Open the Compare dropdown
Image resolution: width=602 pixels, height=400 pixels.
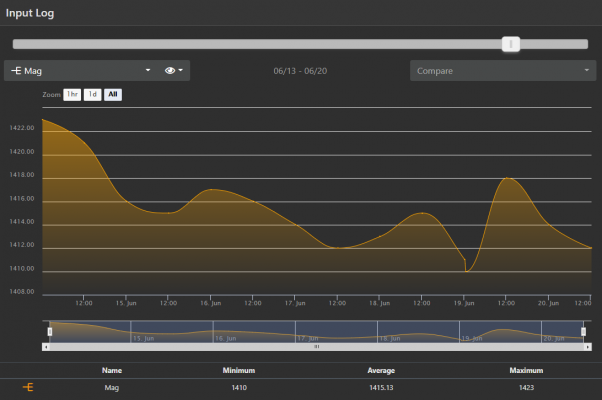(x=503, y=71)
